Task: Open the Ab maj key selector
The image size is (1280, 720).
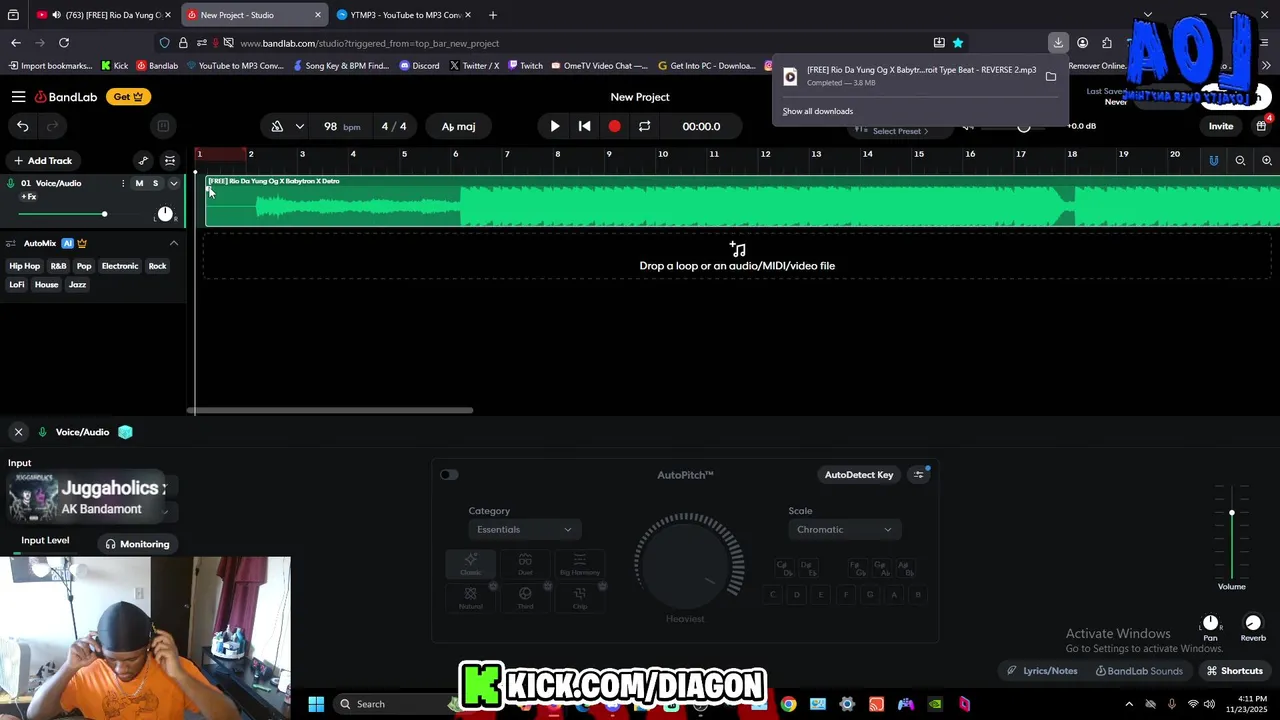Action: click(458, 127)
